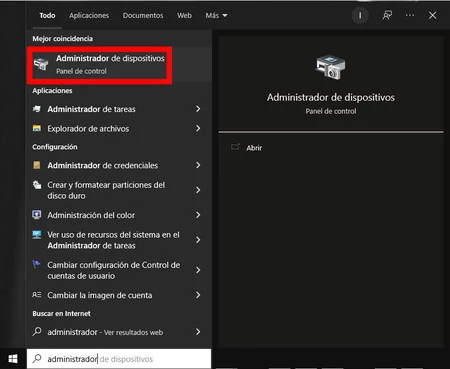Click the Device Manager icon in best match

click(x=41, y=64)
